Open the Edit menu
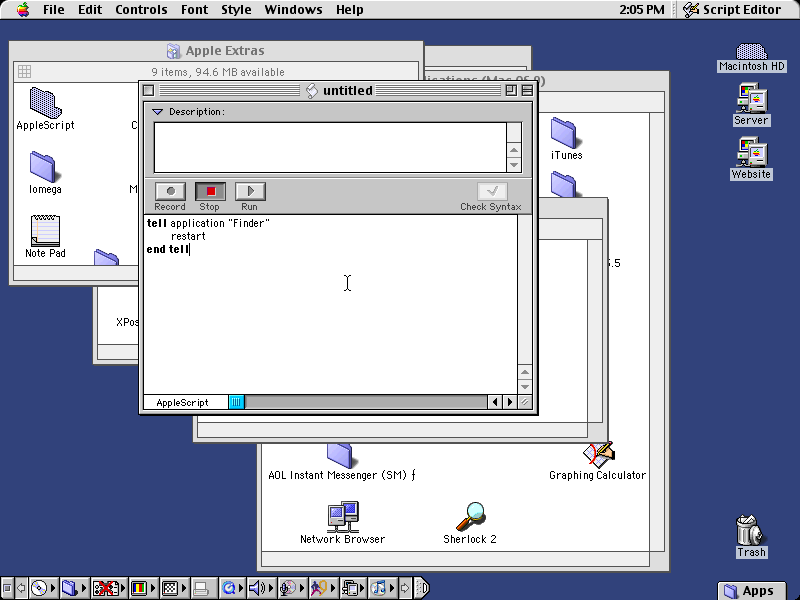This screenshot has height=600, width=800. coord(90,10)
